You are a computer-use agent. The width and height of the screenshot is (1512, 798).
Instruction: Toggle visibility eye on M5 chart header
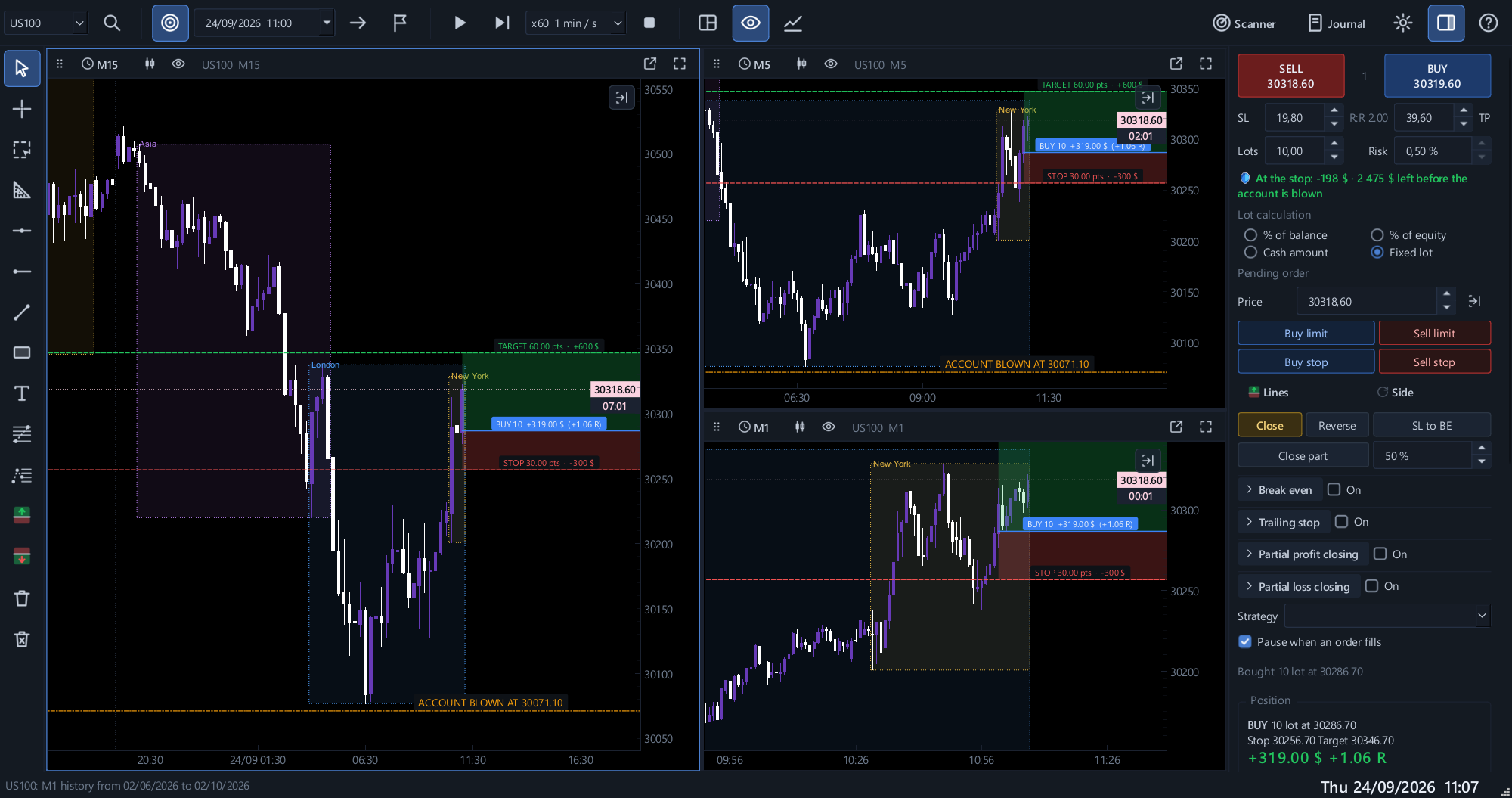[831, 64]
